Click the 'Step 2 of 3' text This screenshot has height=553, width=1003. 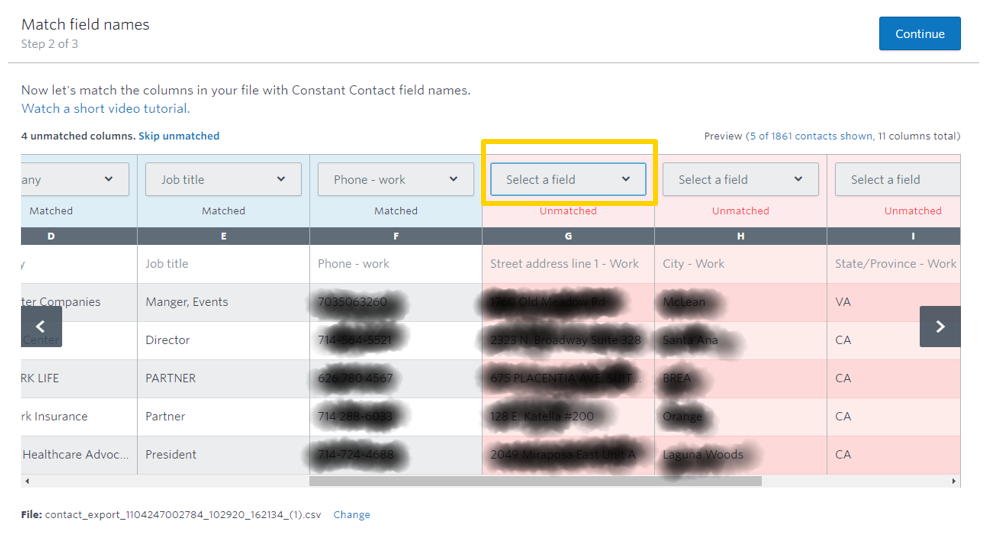point(49,44)
